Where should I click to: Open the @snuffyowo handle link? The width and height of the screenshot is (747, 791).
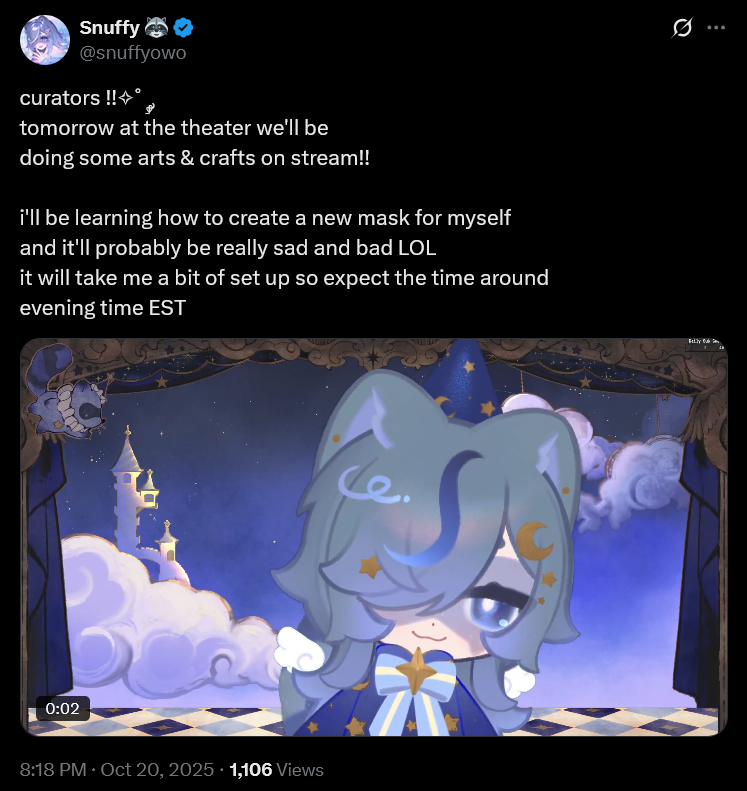pos(133,52)
